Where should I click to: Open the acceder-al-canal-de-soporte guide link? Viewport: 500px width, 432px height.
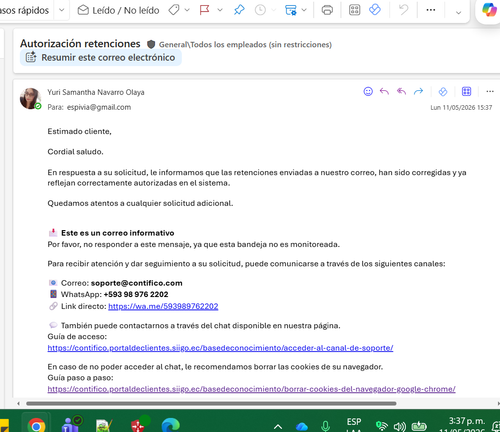click(220, 348)
